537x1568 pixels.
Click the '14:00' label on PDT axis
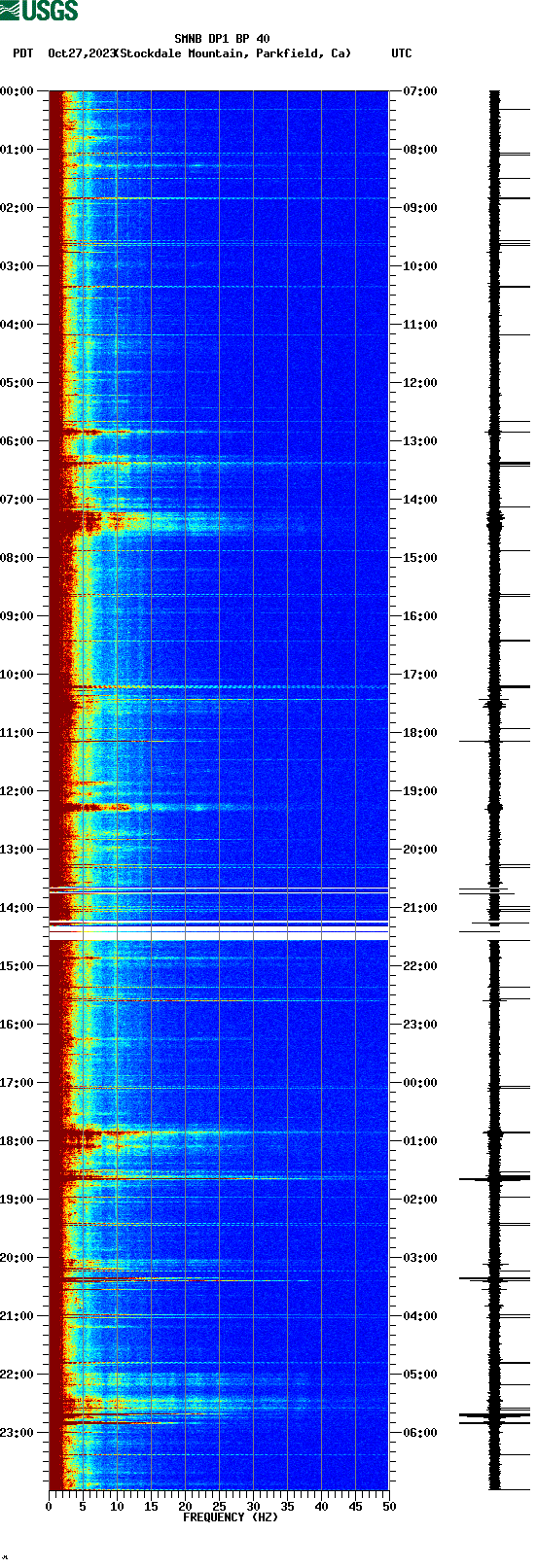click(18, 908)
